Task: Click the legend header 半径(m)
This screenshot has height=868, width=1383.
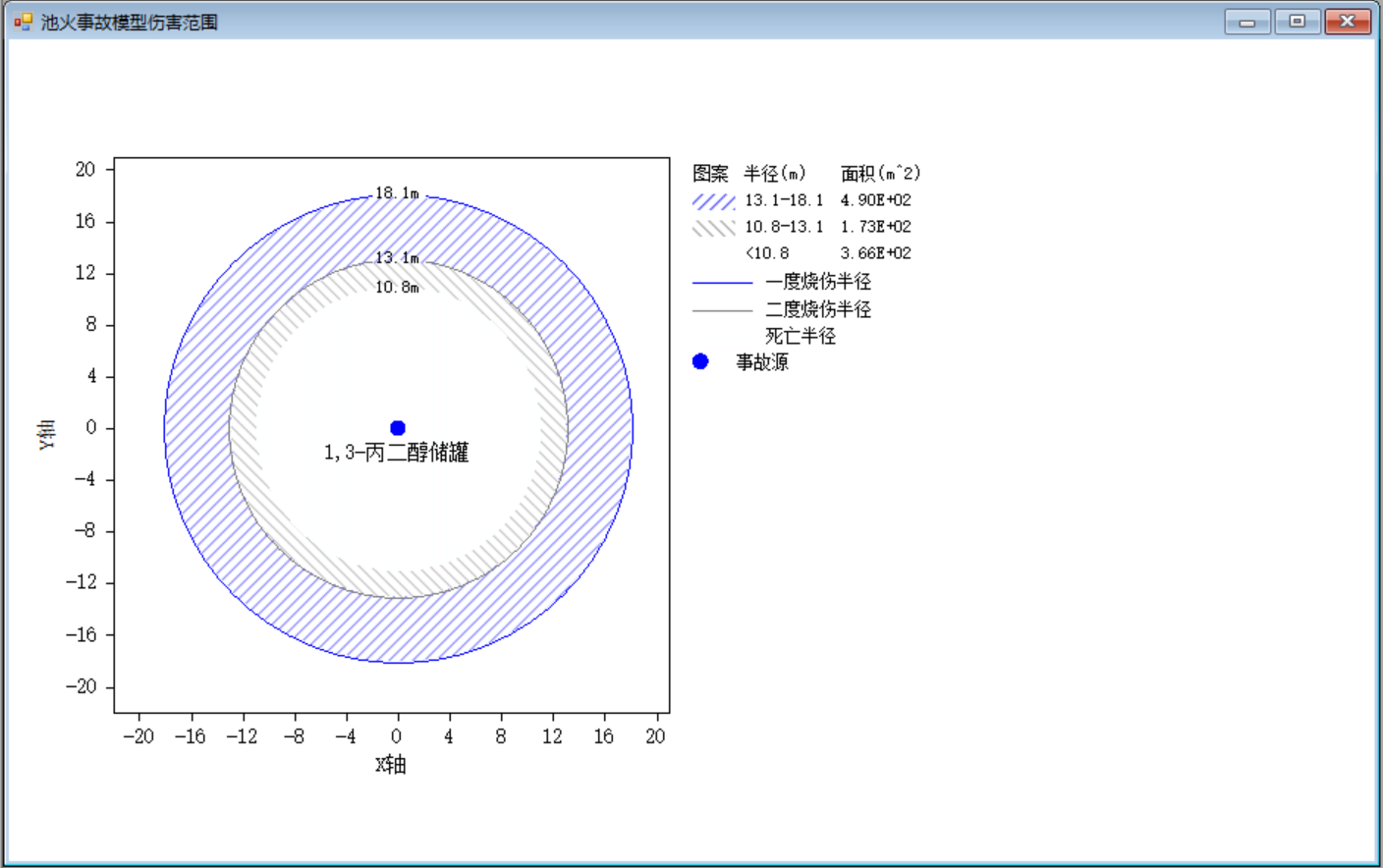Action: 775,174
